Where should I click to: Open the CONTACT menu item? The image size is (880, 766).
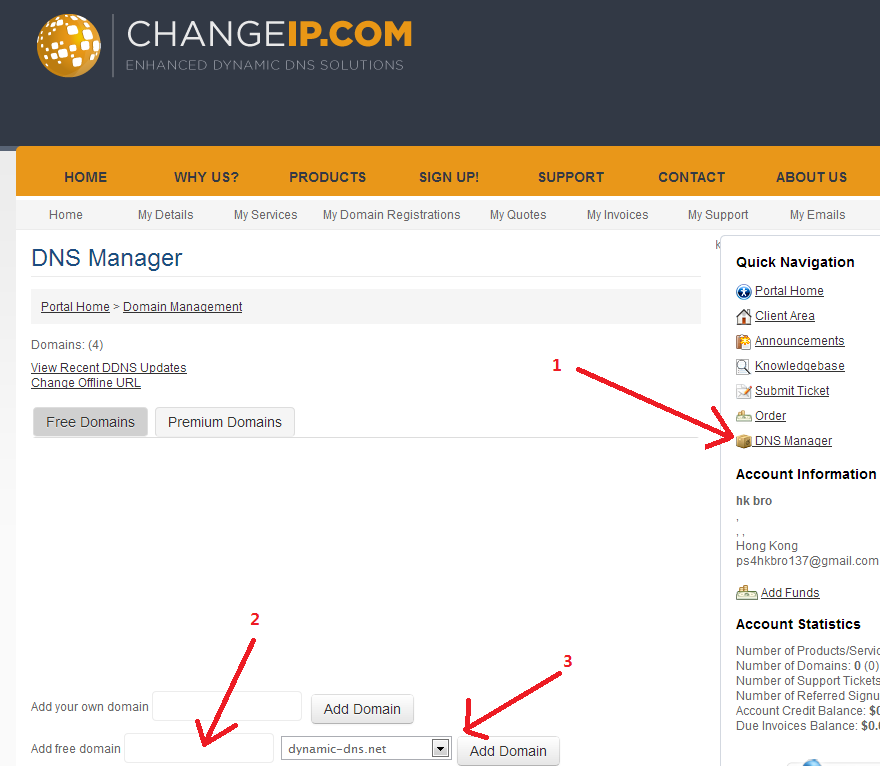click(x=691, y=177)
